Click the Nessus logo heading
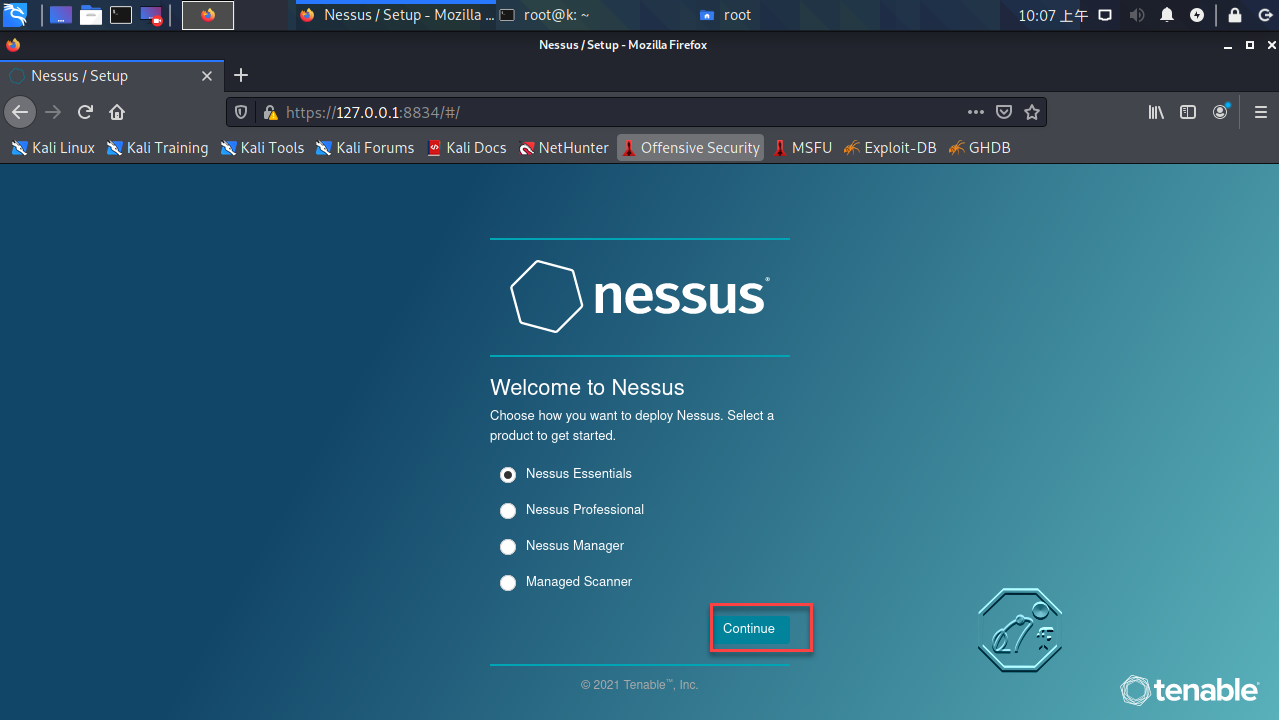The image size is (1279, 720). (x=640, y=297)
